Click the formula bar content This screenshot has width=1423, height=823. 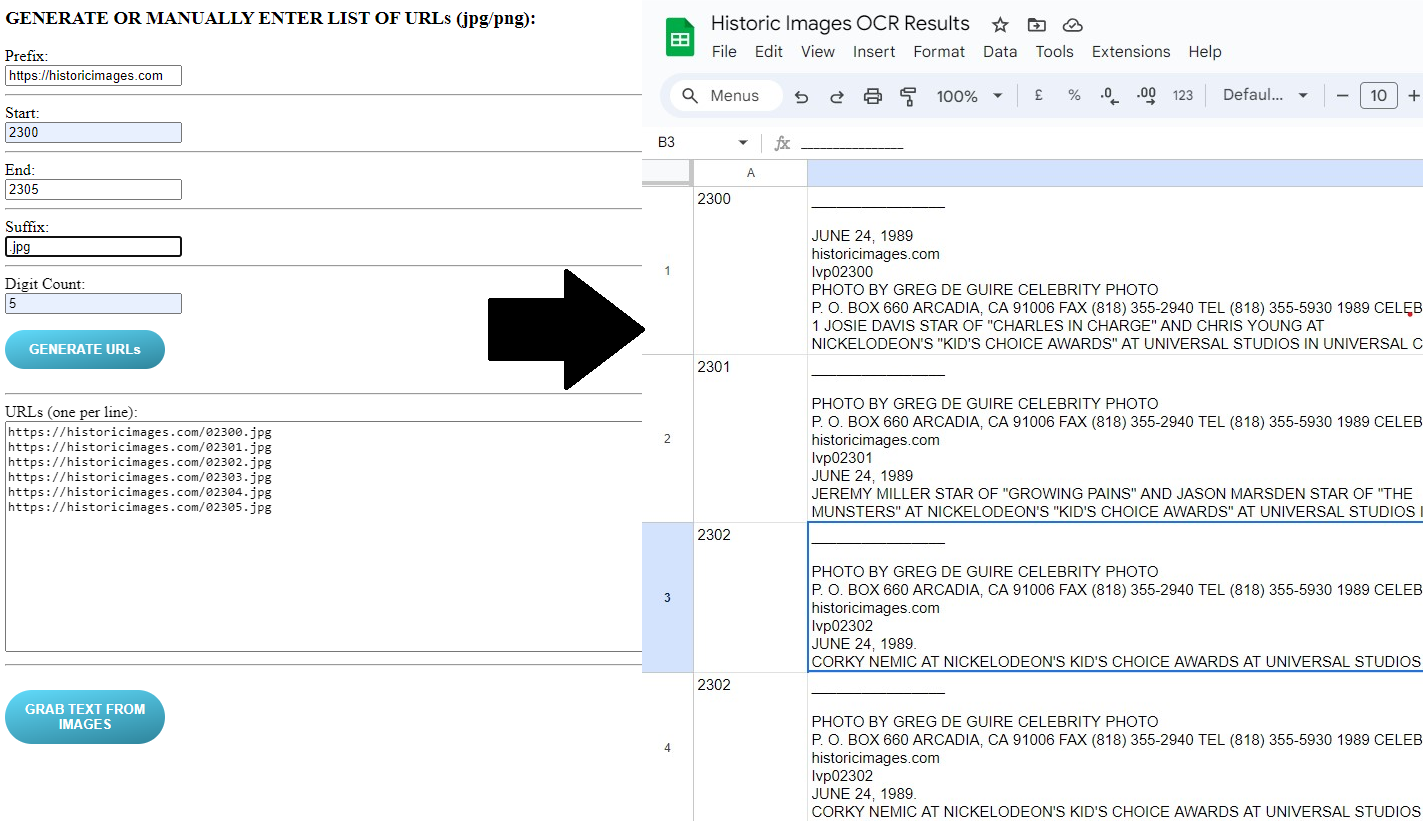pyautogui.click(x=852, y=144)
